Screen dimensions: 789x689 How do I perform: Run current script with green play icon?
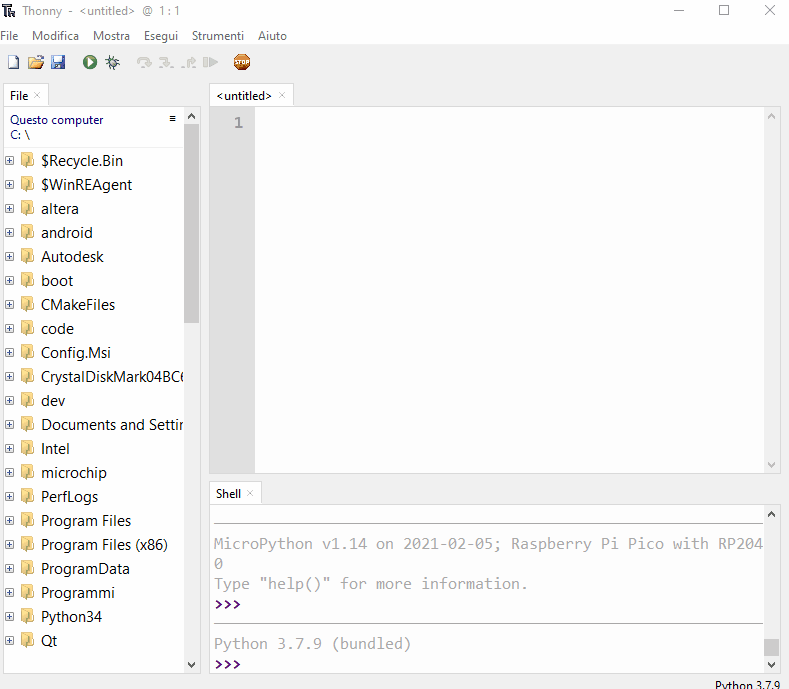[x=90, y=62]
